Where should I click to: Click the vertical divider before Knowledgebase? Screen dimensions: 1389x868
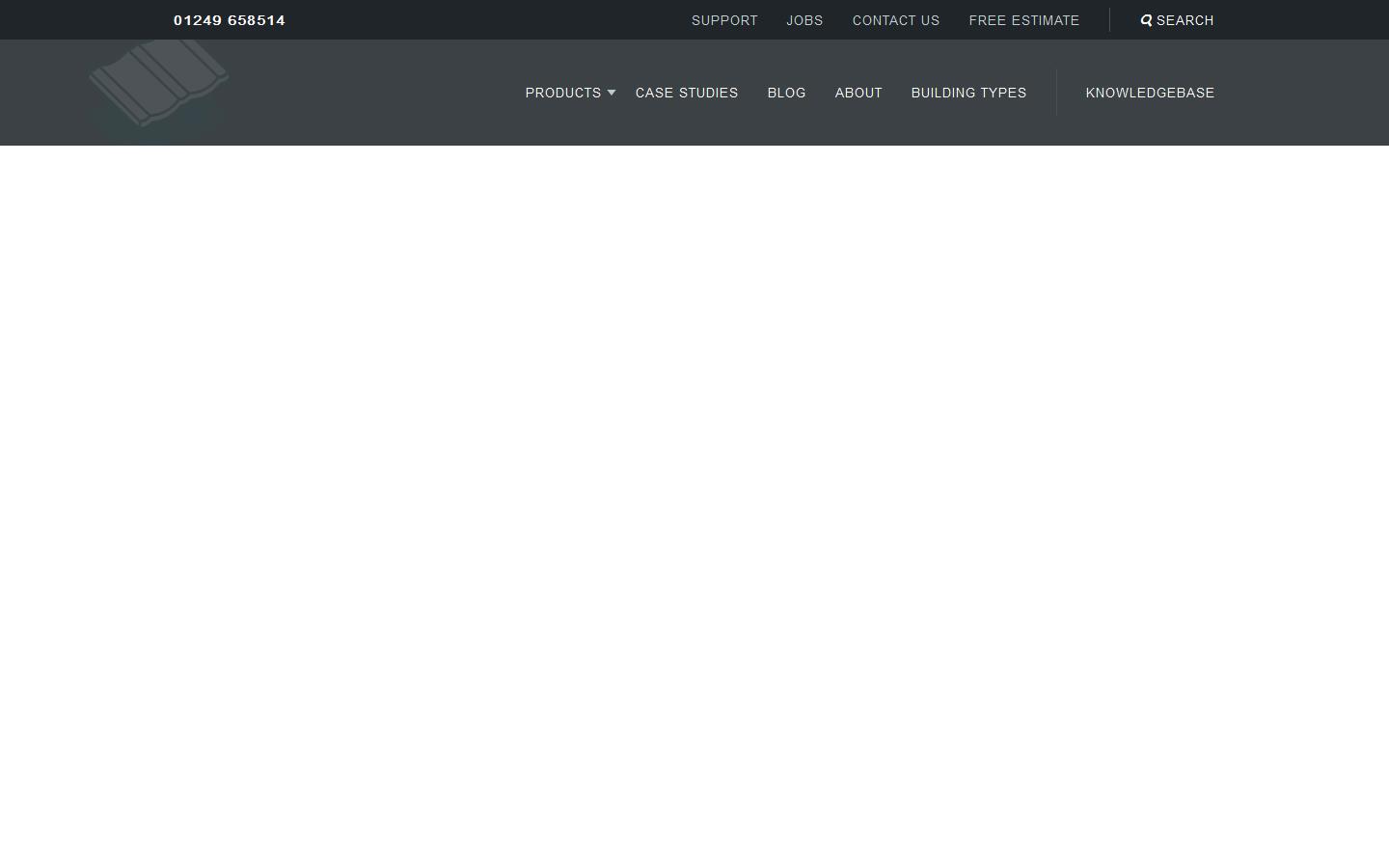point(1056,93)
